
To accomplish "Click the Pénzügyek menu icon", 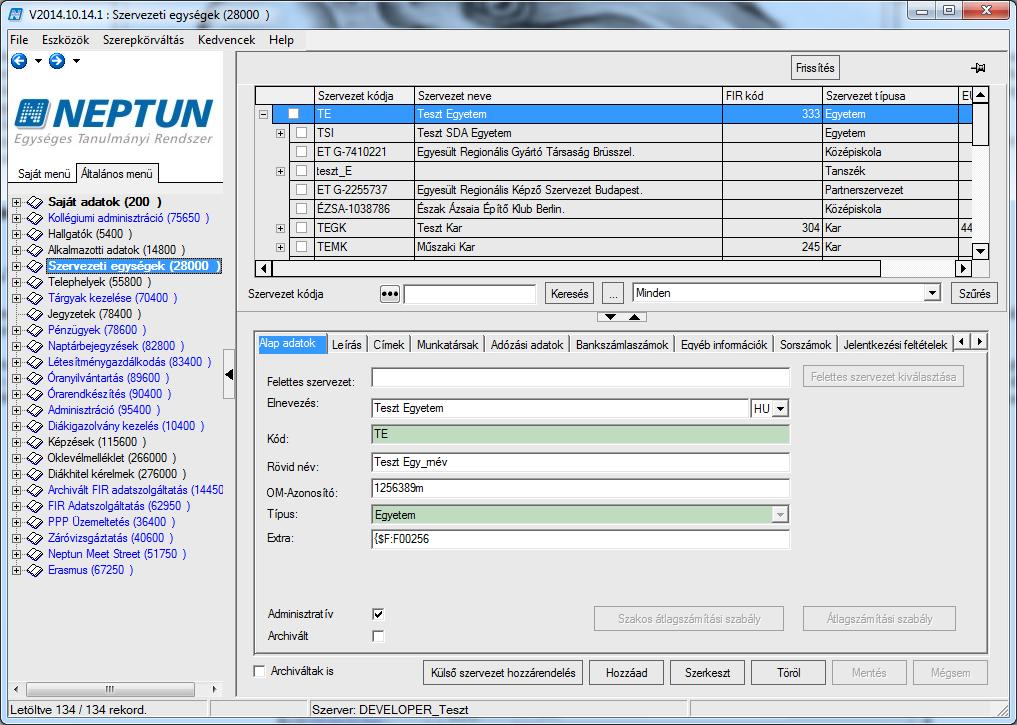I will click(x=34, y=330).
